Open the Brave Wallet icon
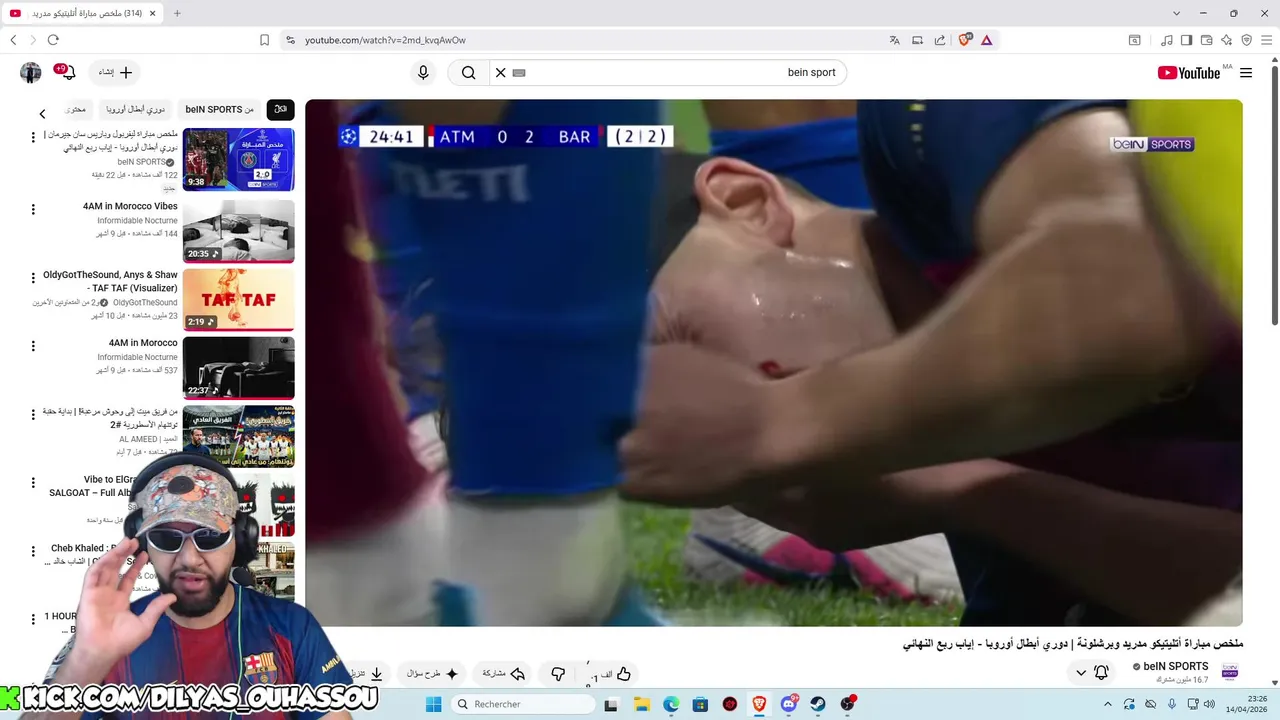Image resolution: width=1280 pixels, height=720 pixels. [x=1206, y=40]
